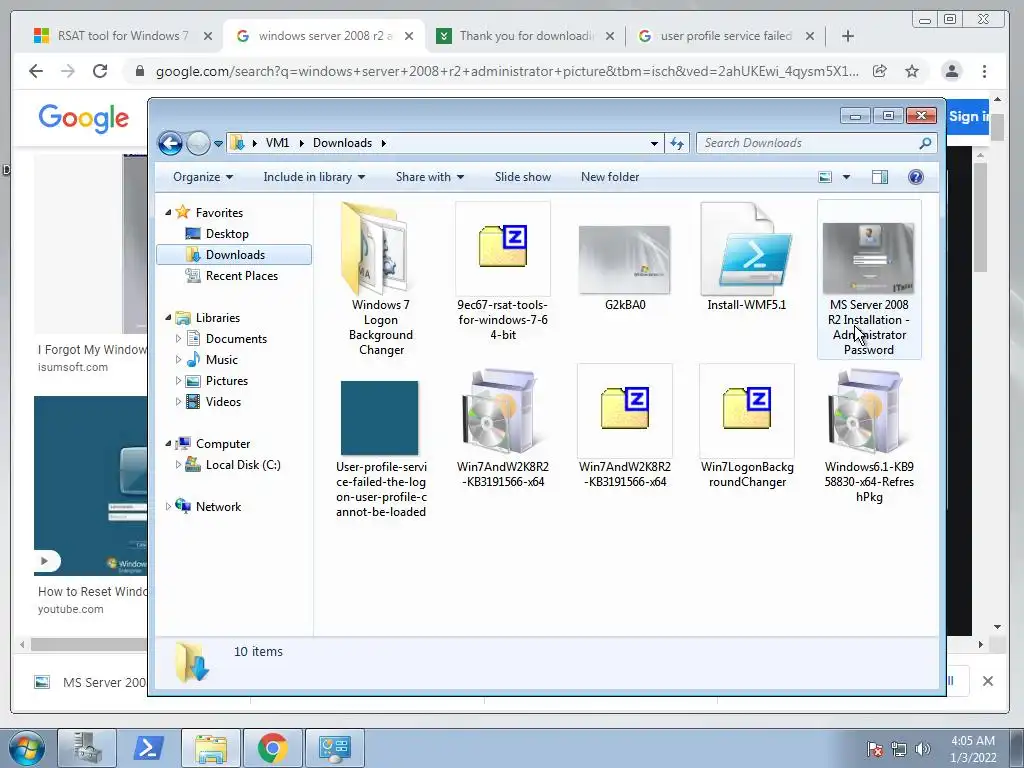
Task: Switch to RSAT tool for Windows 7 tab
Action: 123,36
